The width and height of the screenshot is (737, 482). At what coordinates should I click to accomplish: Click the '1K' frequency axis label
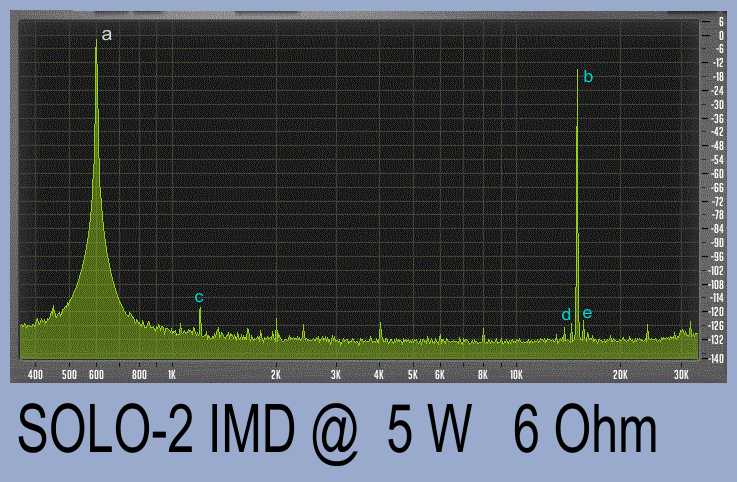click(x=172, y=375)
